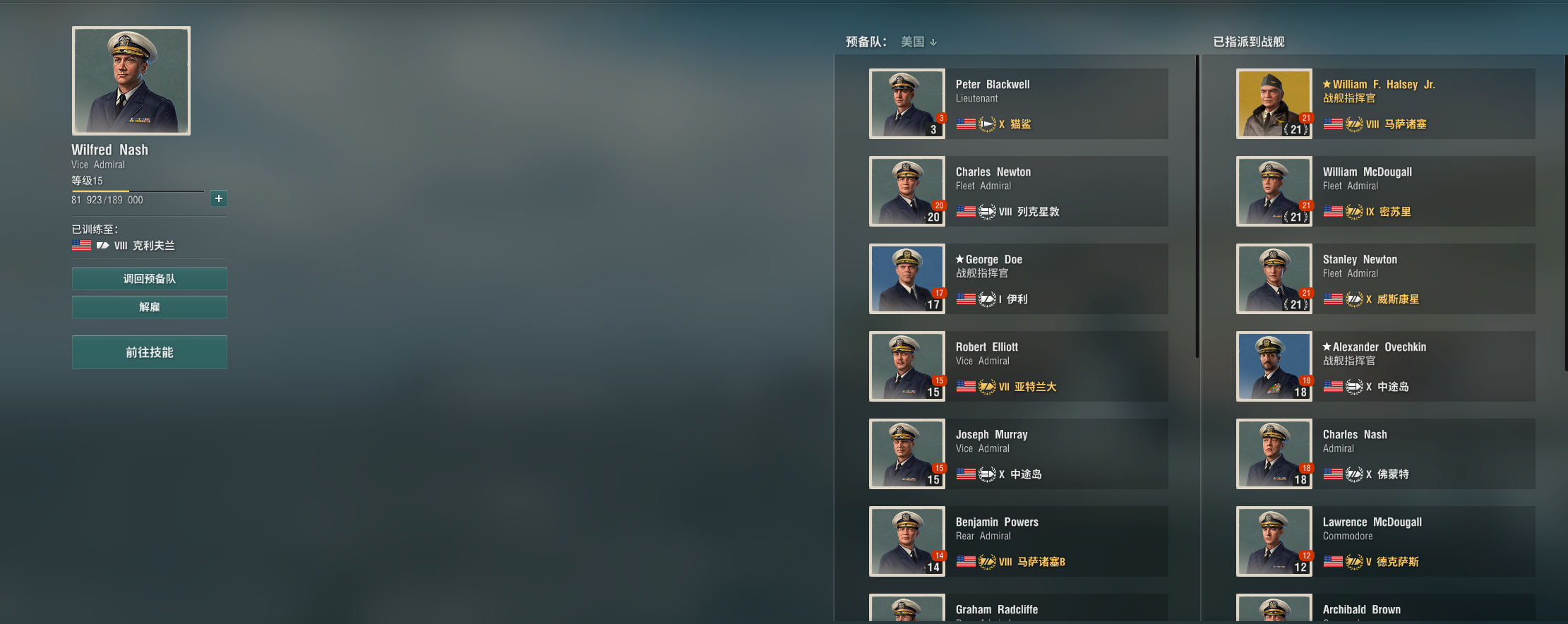
Task: Click the US flag icon on George Doe's row
Action: pyautogui.click(x=966, y=299)
